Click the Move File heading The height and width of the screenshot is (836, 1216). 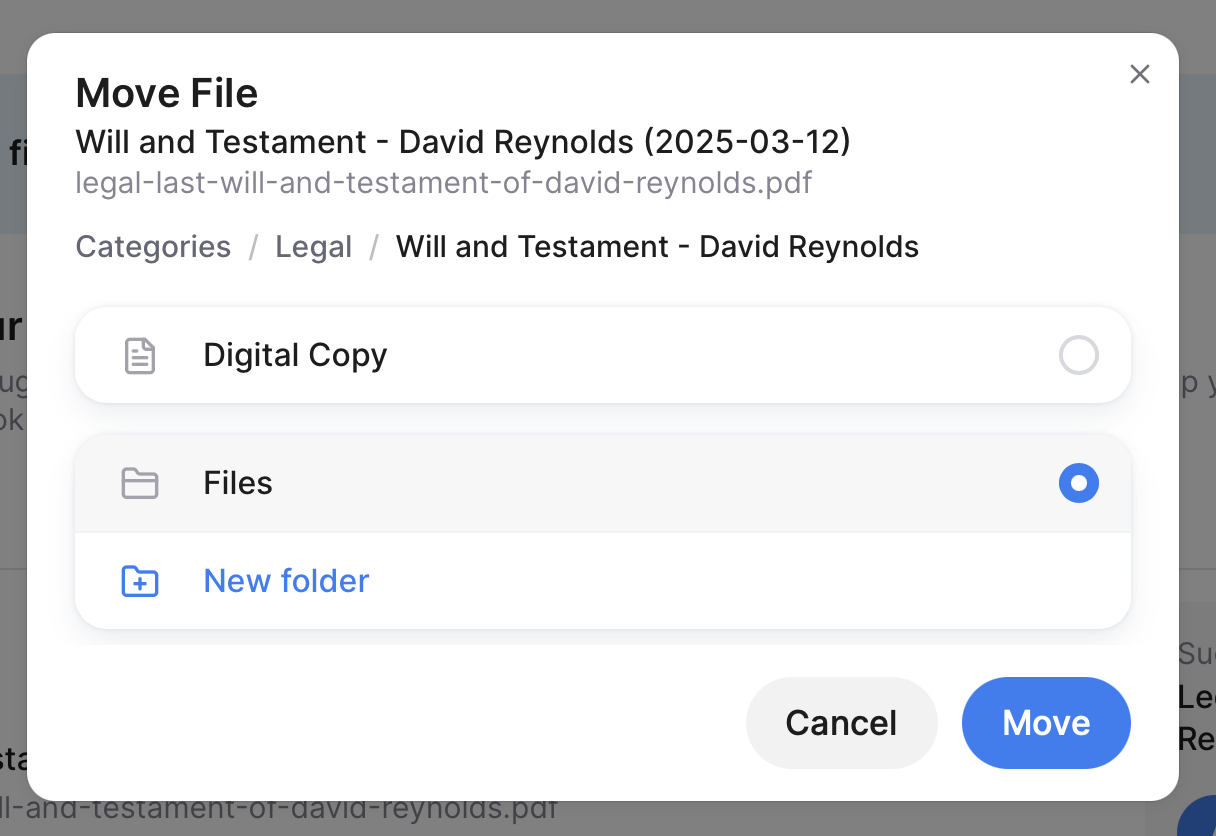point(167,94)
